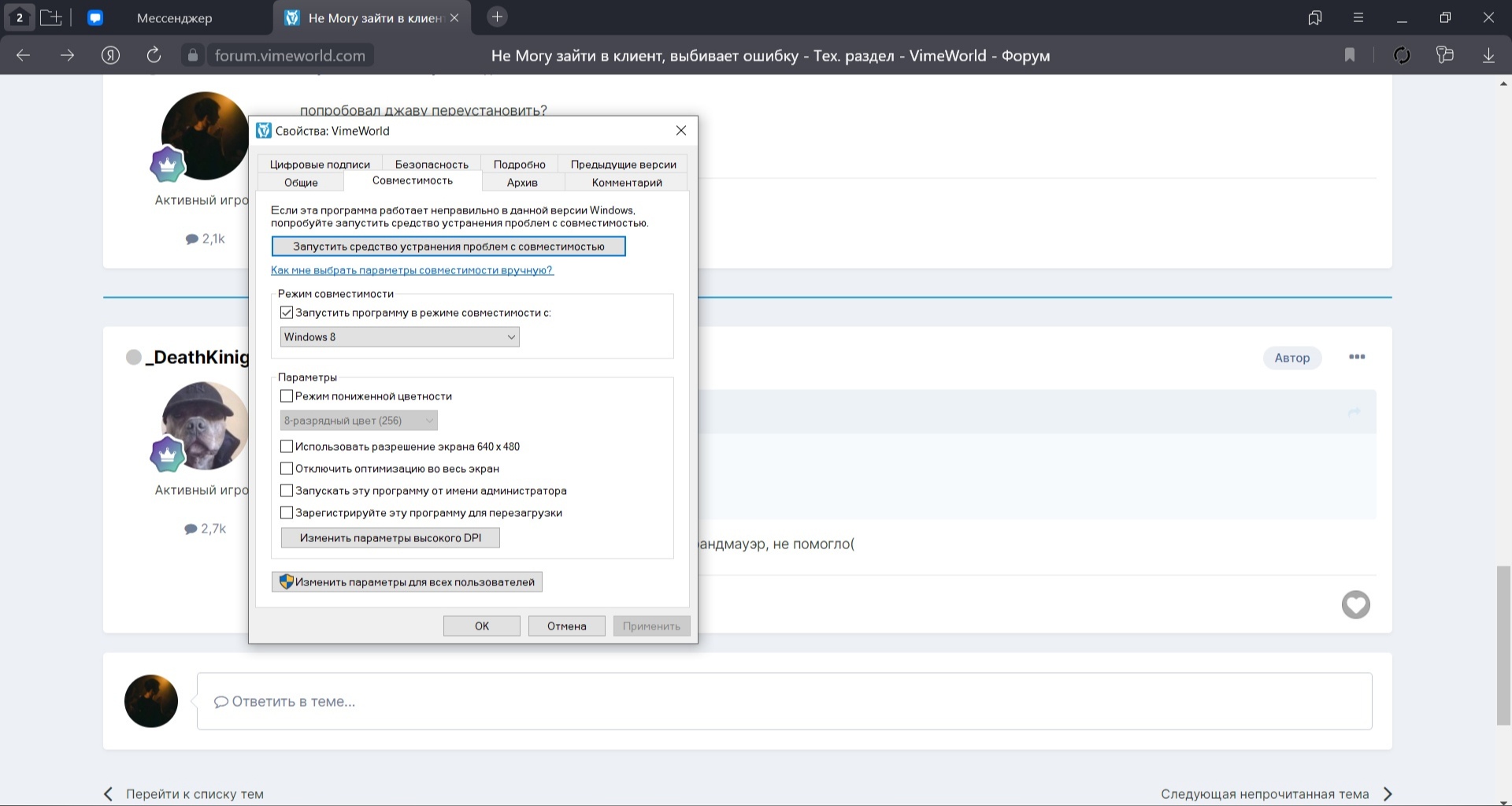The width and height of the screenshot is (1512, 806).
Task: Enable disable fullscreen optimizations checkbox
Action: click(287, 469)
